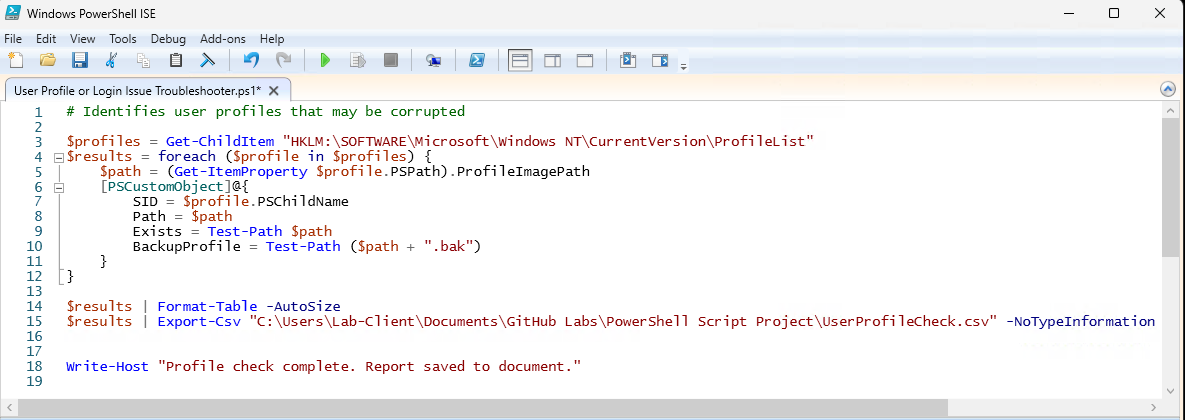
Task: Collapse the foreach block on line 4
Action: pyautogui.click(x=57, y=157)
